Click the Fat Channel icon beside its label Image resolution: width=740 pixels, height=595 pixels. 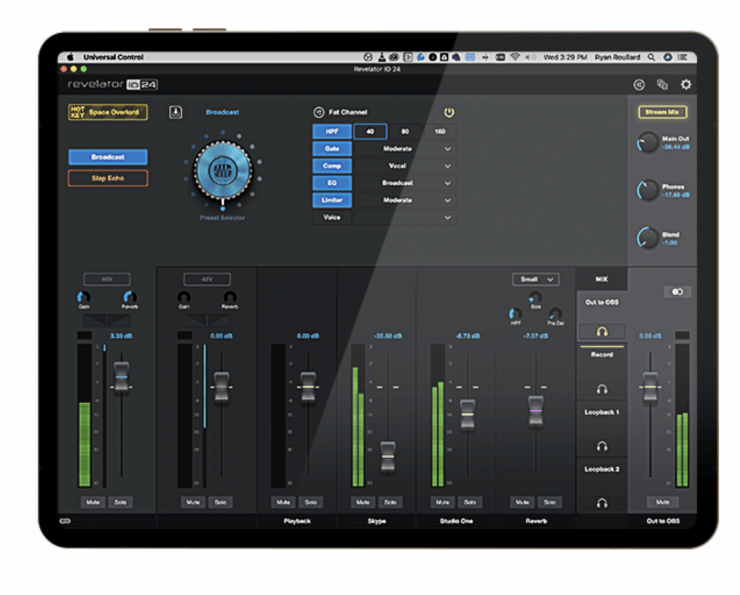tap(319, 113)
